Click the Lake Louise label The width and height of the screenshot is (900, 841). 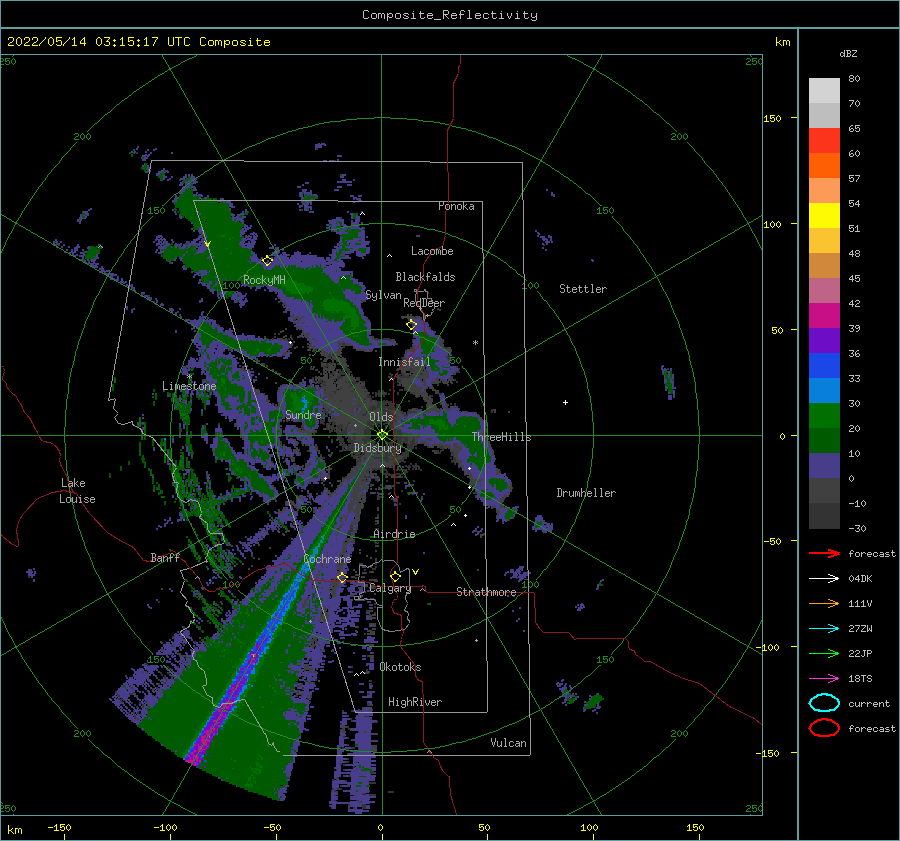[77, 491]
